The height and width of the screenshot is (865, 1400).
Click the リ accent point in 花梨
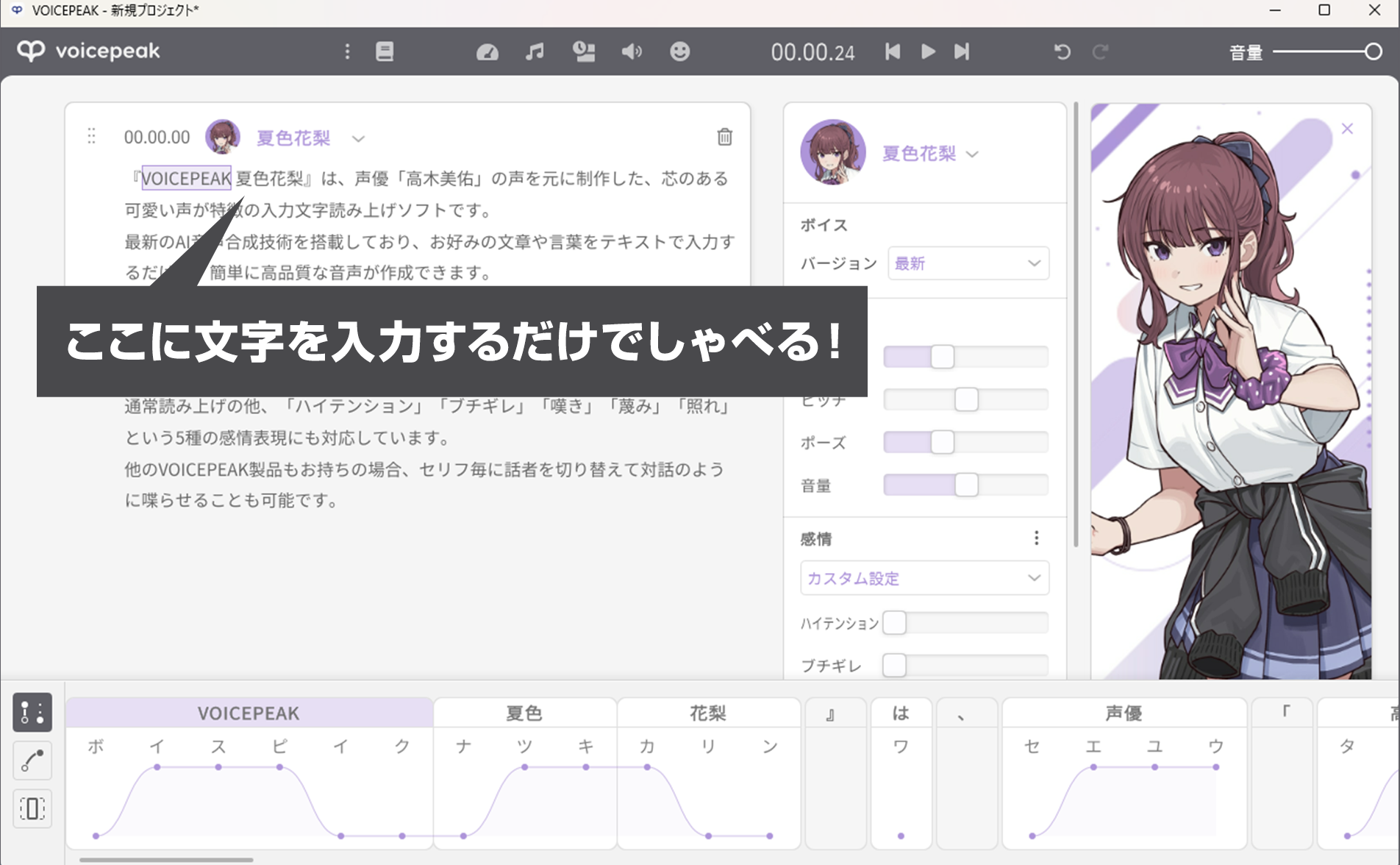point(708,836)
